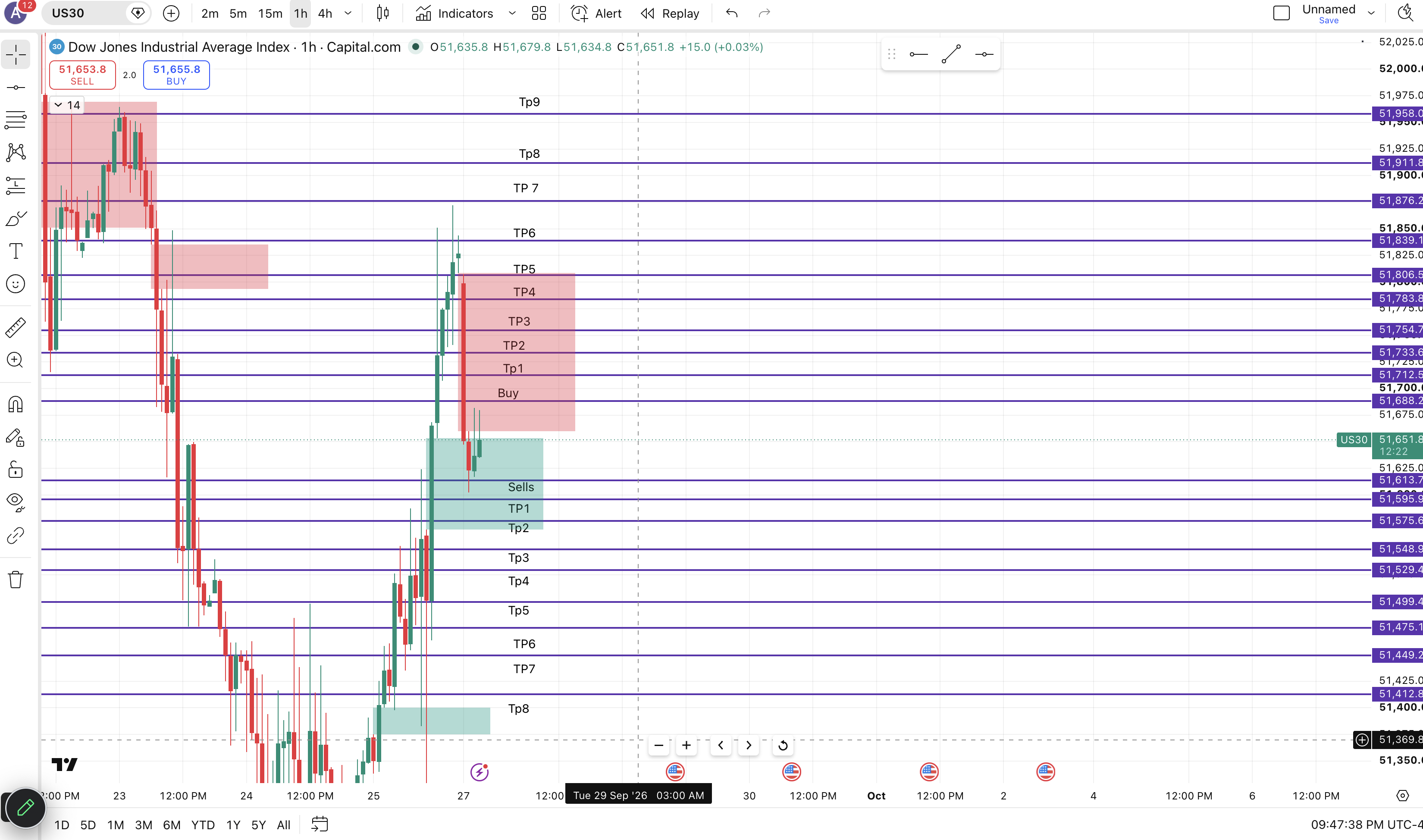Switch to 15m timeframe
The height and width of the screenshot is (840, 1423).
pos(270,14)
